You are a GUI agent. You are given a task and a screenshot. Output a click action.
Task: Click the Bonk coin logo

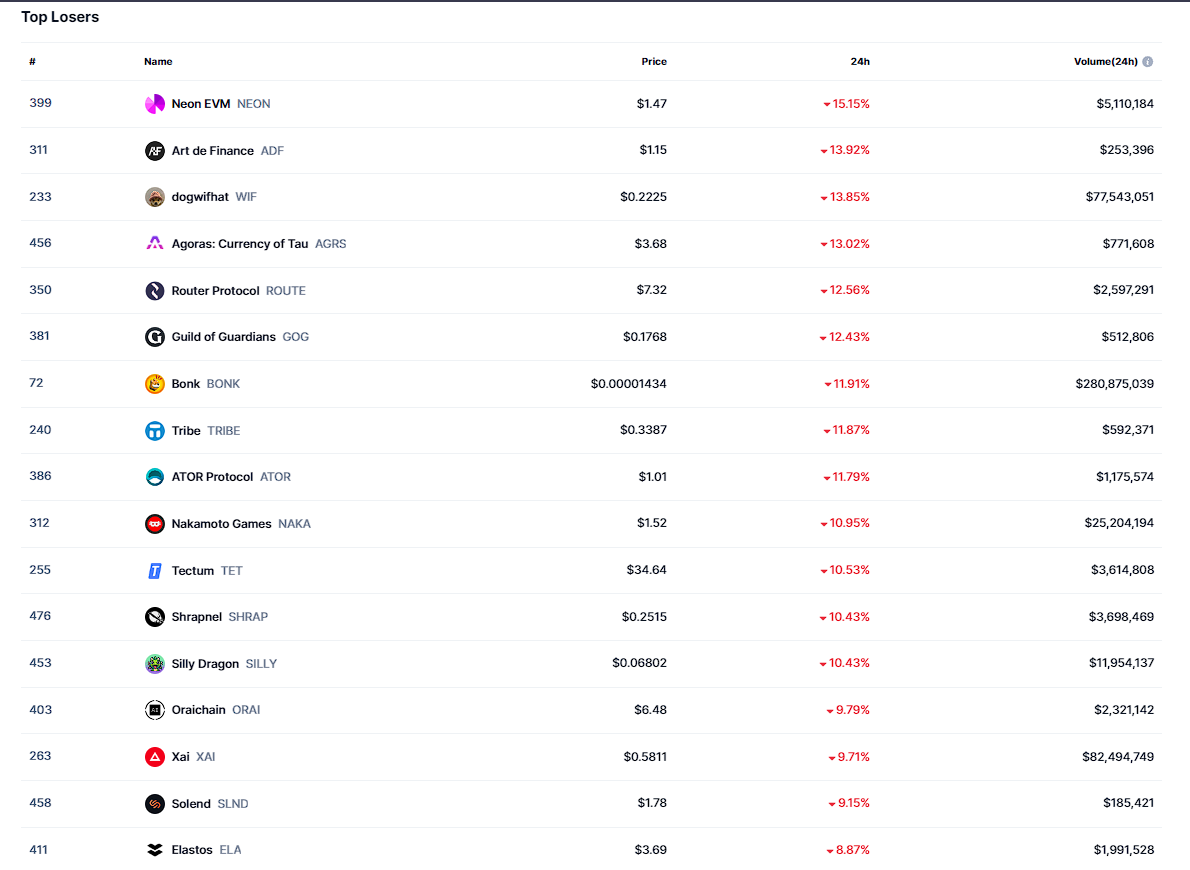(155, 384)
